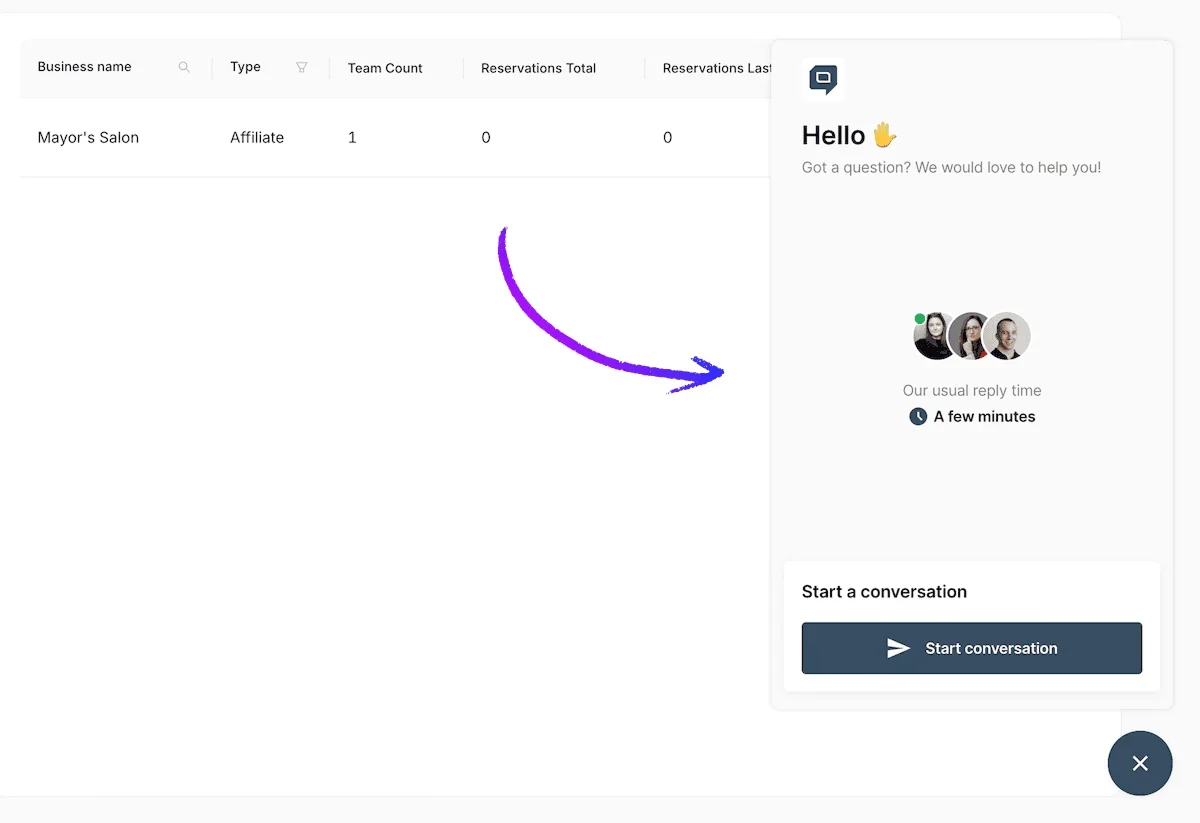Screen dimensions: 1200x823
Task: Click the Affiliate type cell
Action: 257,138
